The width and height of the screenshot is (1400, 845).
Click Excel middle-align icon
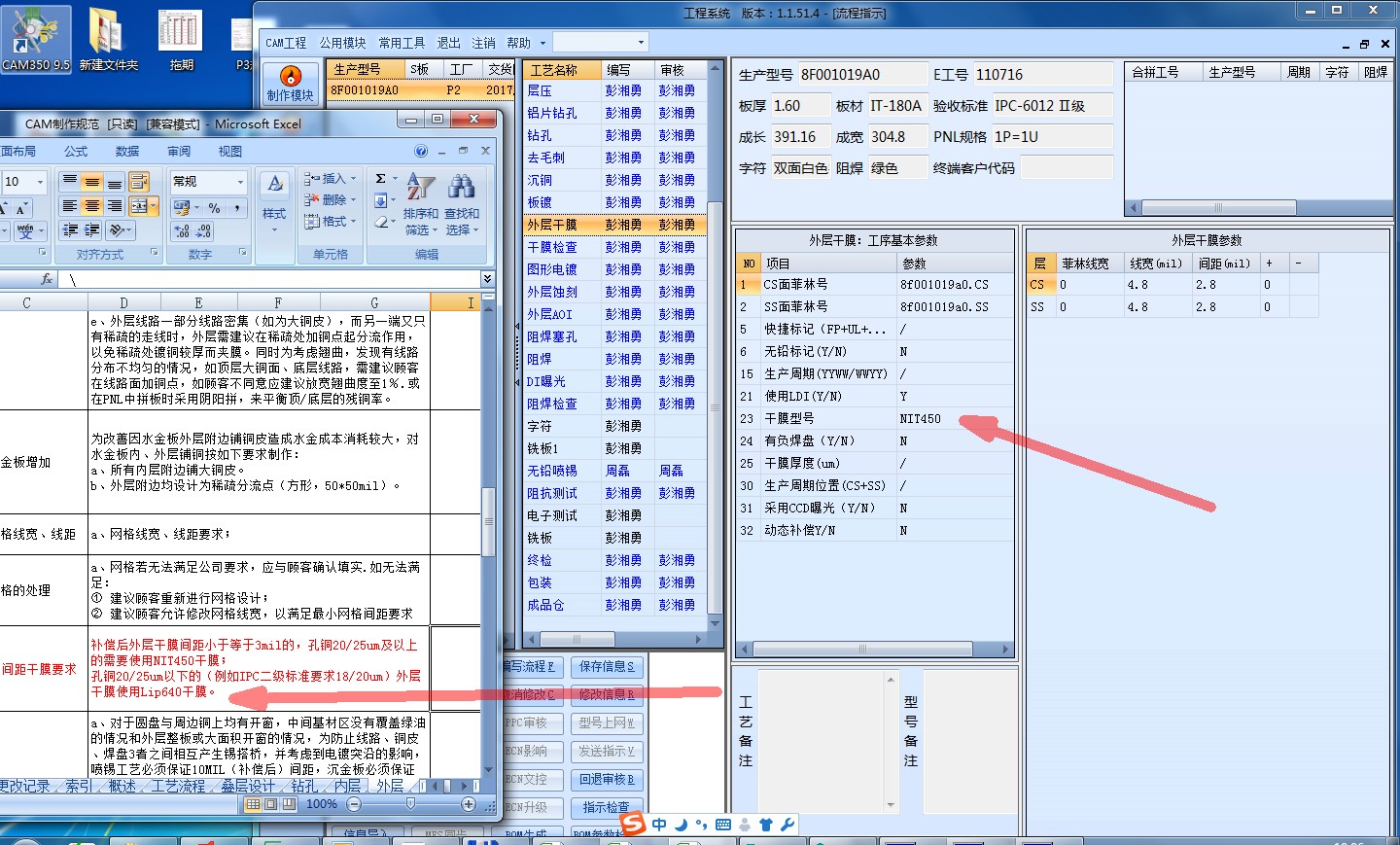(x=91, y=182)
